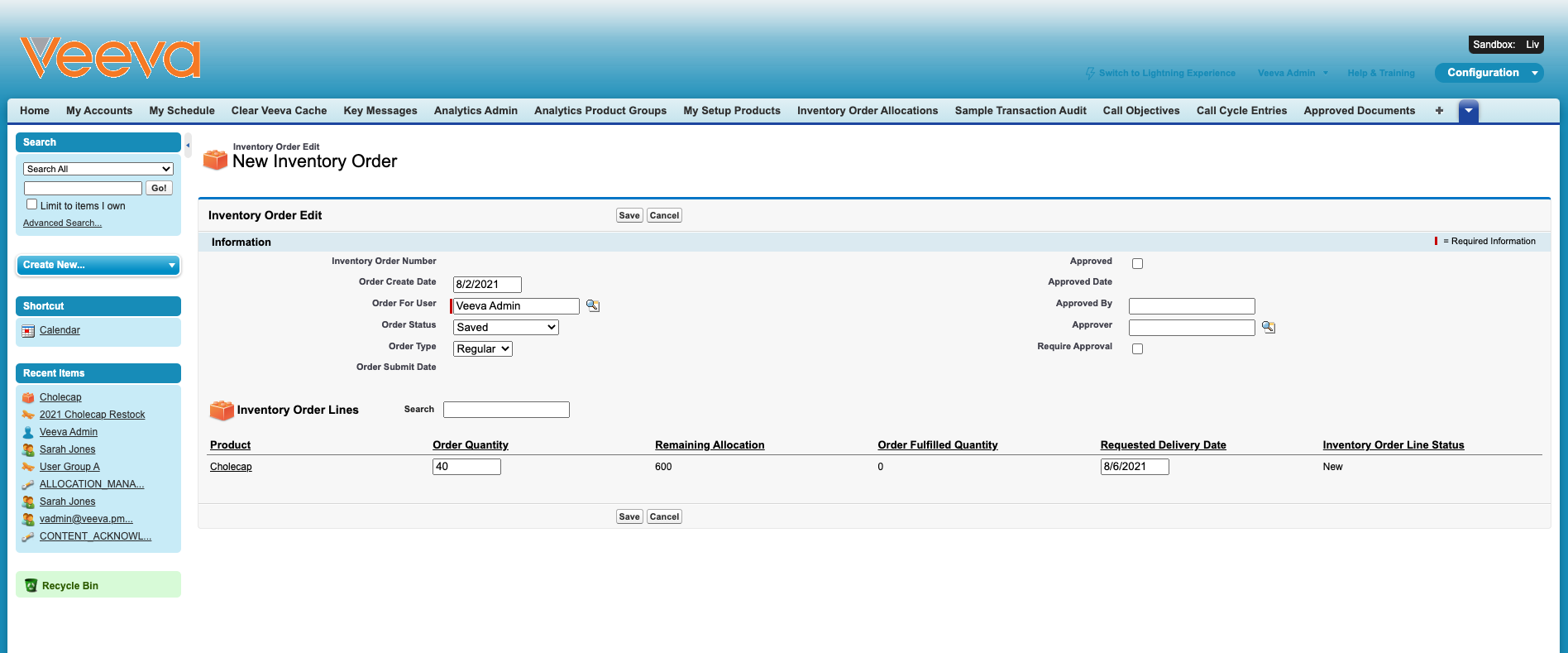This screenshot has height=653, width=1568.
Task: Click the Order Quantity input field
Action: pos(466,467)
